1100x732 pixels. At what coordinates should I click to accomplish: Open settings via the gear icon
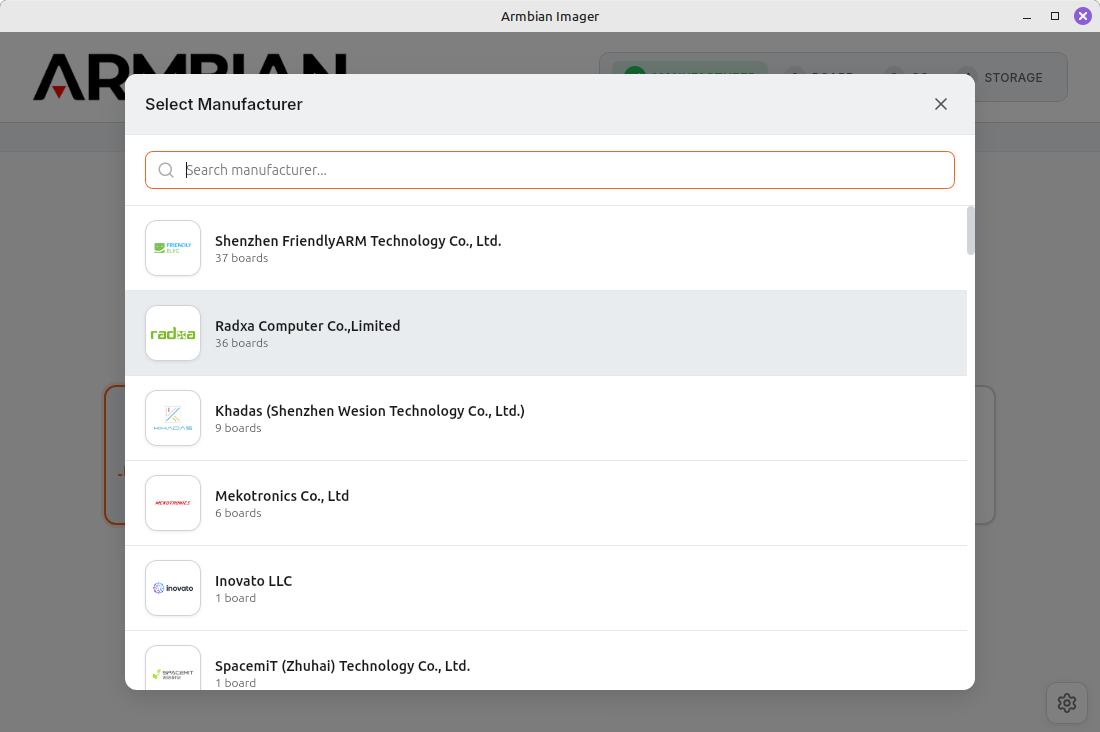[1066, 703]
